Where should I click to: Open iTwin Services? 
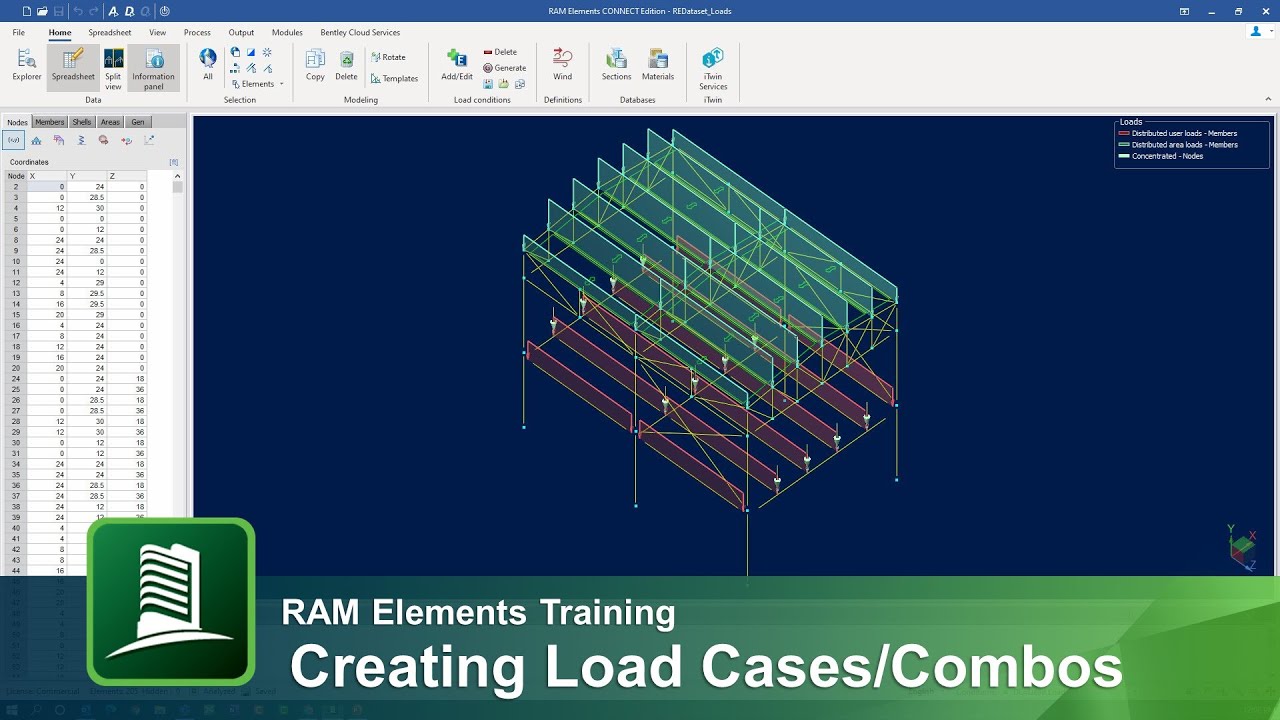point(713,69)
